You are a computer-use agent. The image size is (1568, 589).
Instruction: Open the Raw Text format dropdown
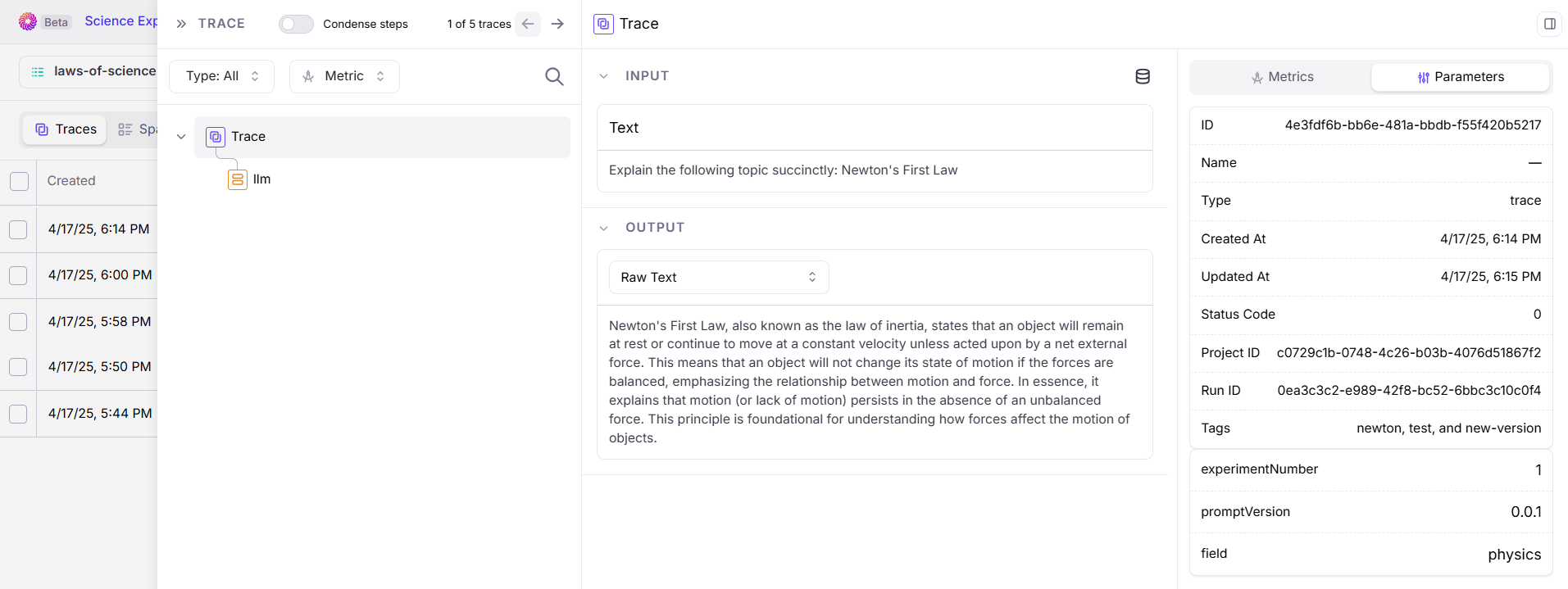719,277
